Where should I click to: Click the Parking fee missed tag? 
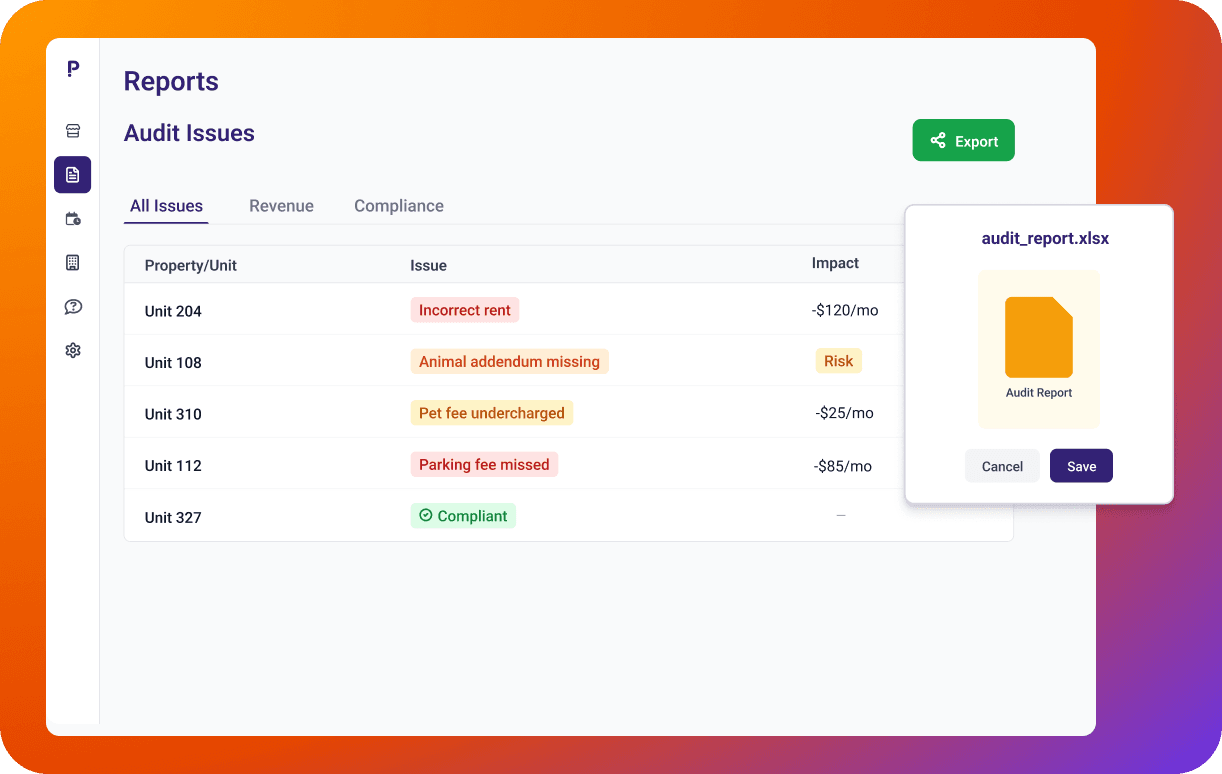click(484, 464)
